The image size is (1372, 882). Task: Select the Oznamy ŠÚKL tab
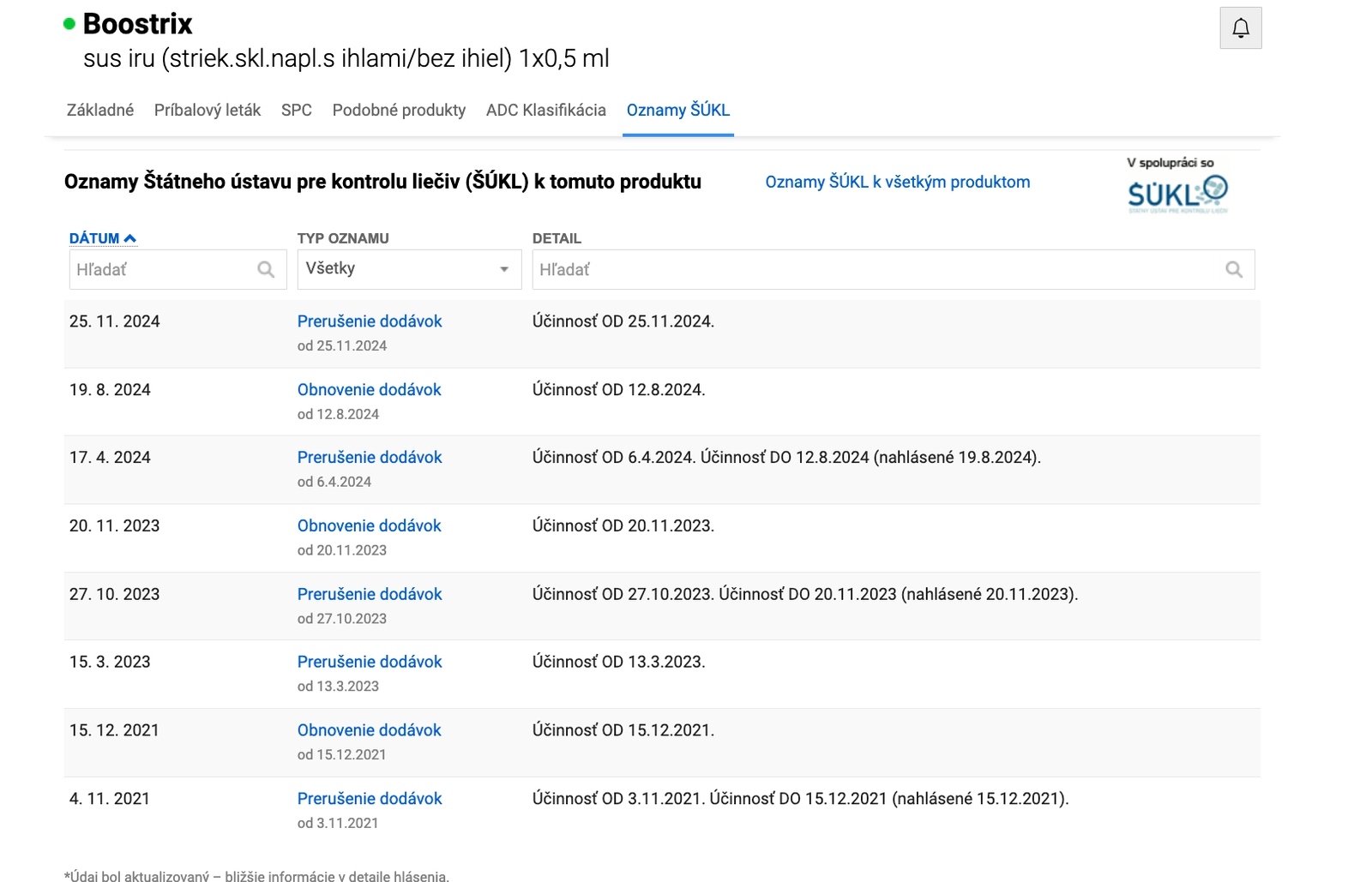click(x=677, y=110)
